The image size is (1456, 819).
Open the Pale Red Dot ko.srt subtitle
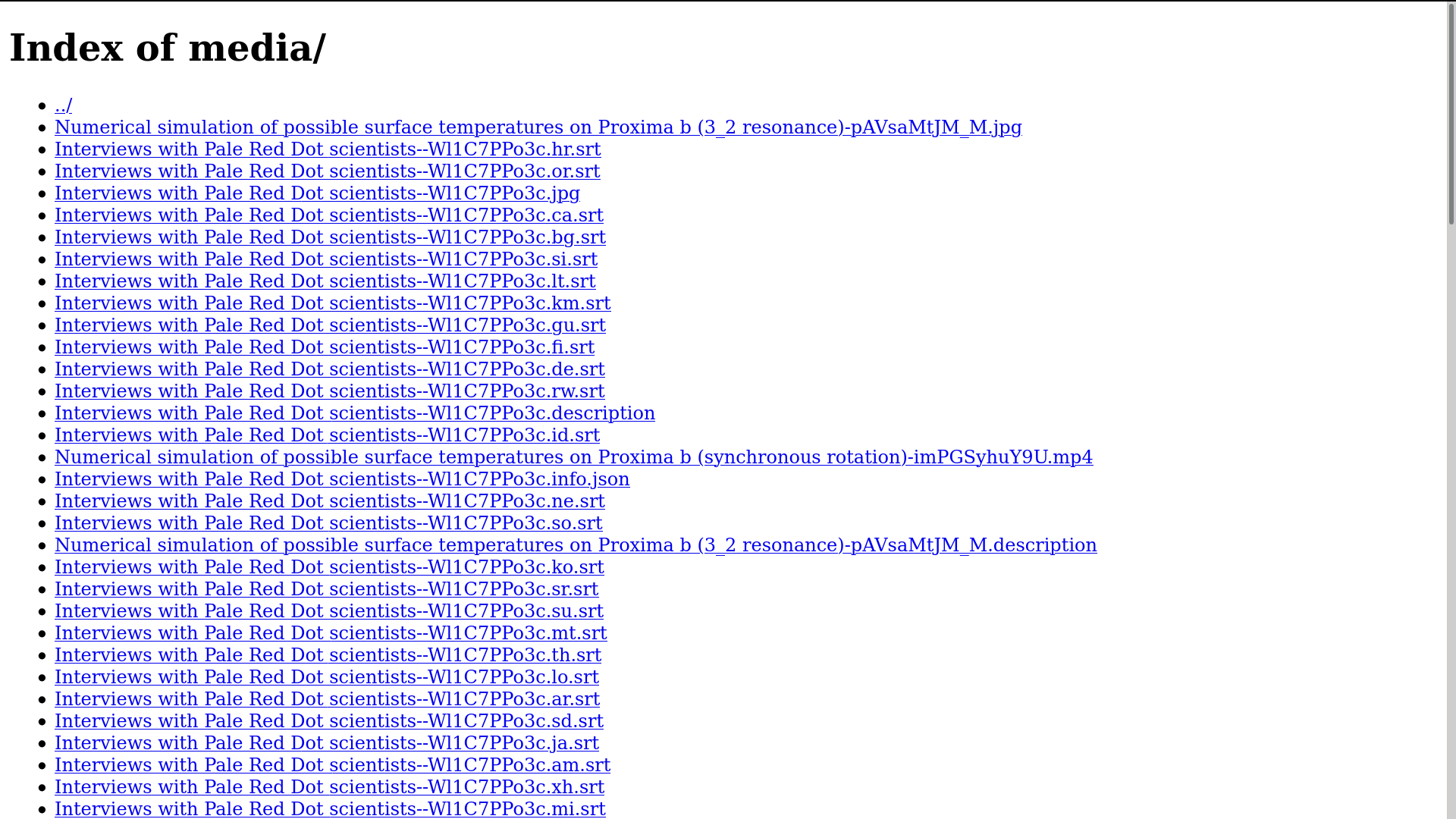[329, 567]
